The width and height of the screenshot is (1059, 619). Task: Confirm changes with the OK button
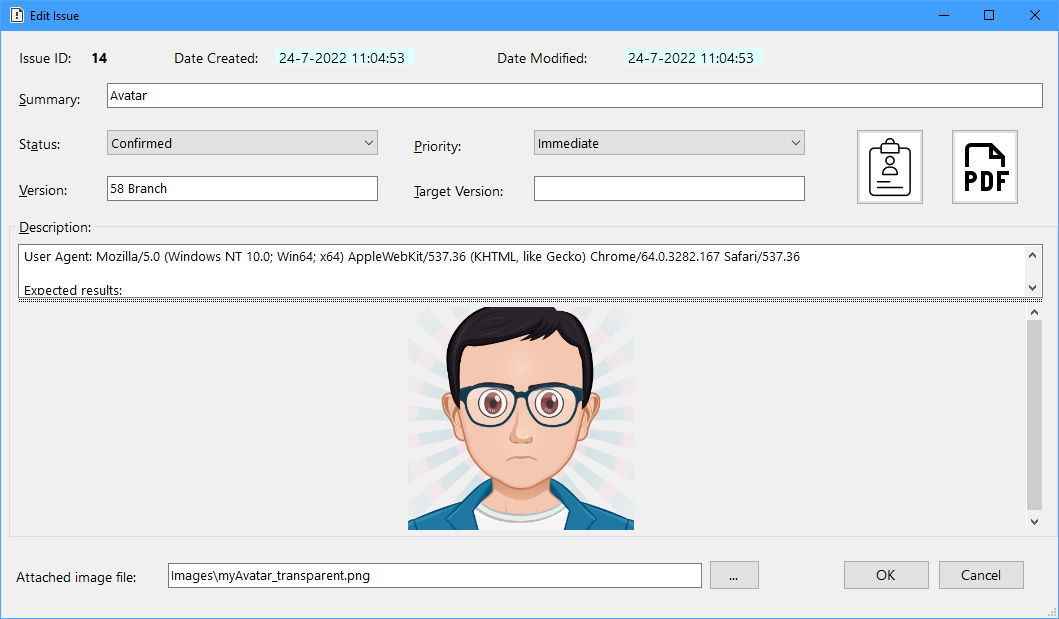[886, 575]
